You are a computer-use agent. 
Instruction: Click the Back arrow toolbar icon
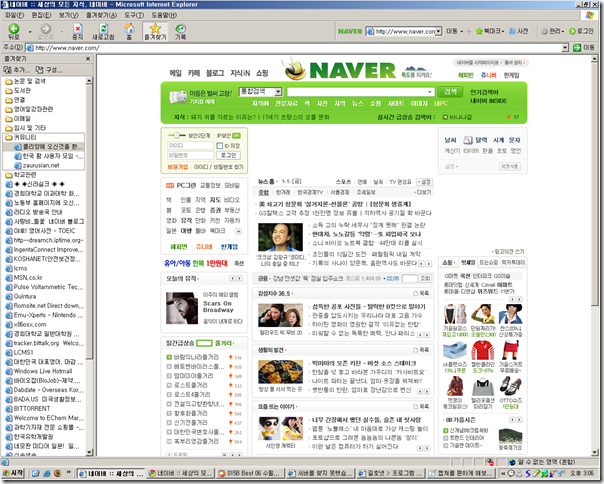(x=14, y=29)
